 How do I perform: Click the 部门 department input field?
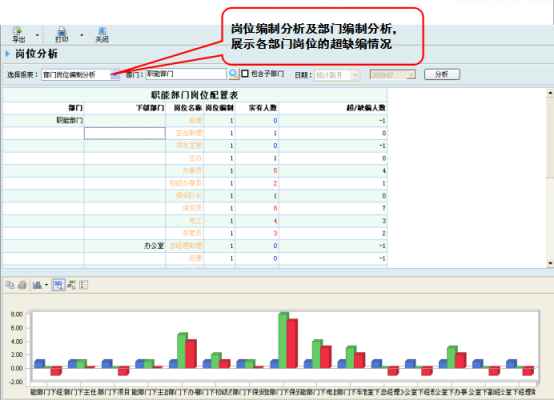[x=186, y=74]
